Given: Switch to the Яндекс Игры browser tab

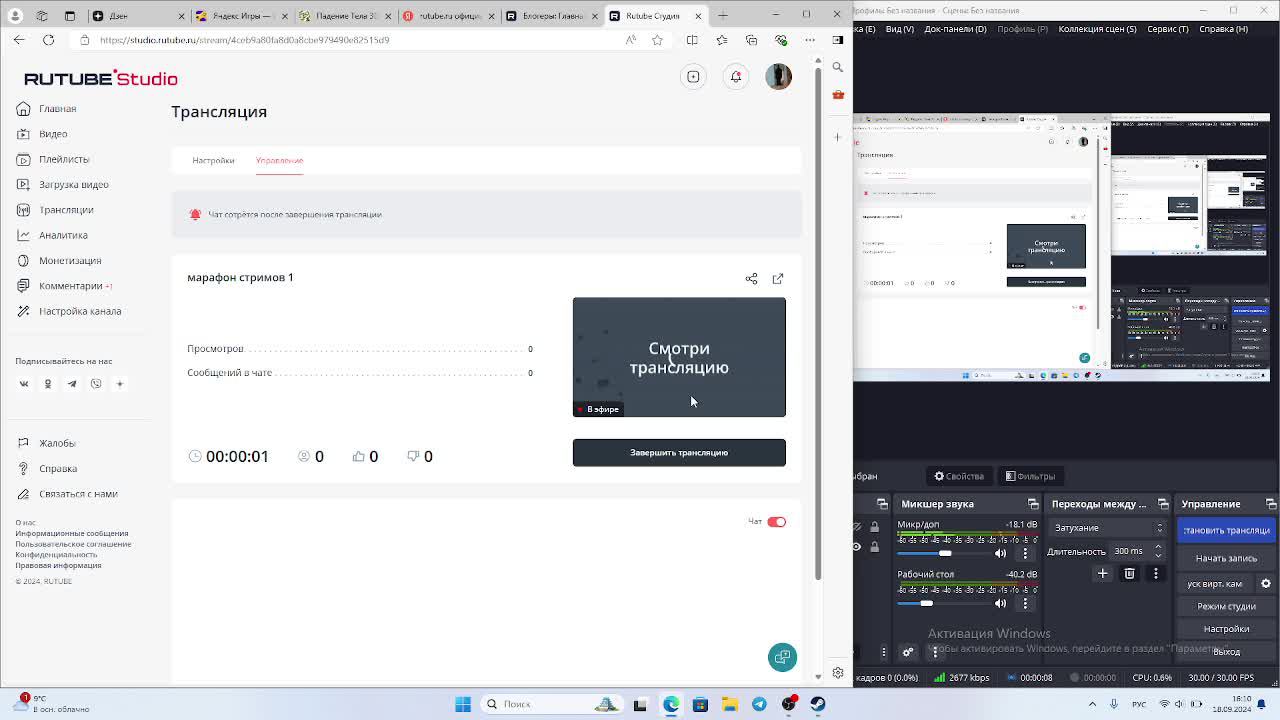Looking at the screenshot, I should point(241,16).
